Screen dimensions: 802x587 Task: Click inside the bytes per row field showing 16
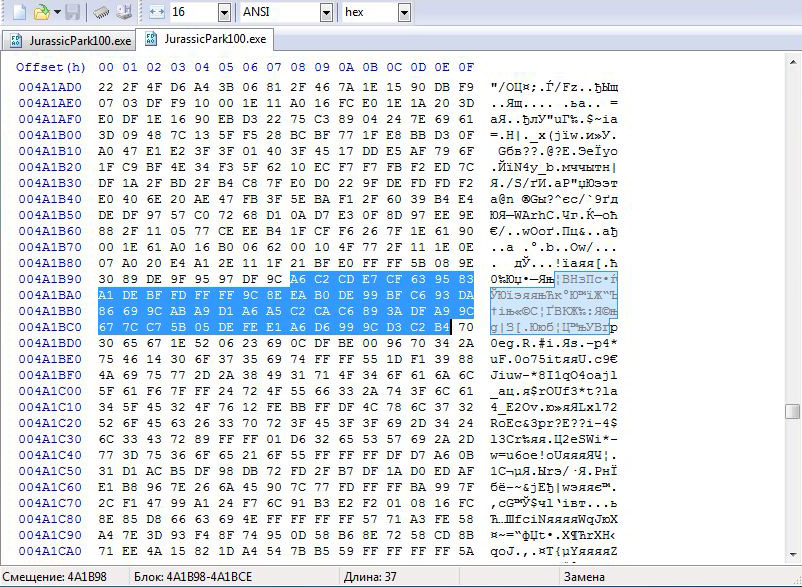tap(190, 13)
